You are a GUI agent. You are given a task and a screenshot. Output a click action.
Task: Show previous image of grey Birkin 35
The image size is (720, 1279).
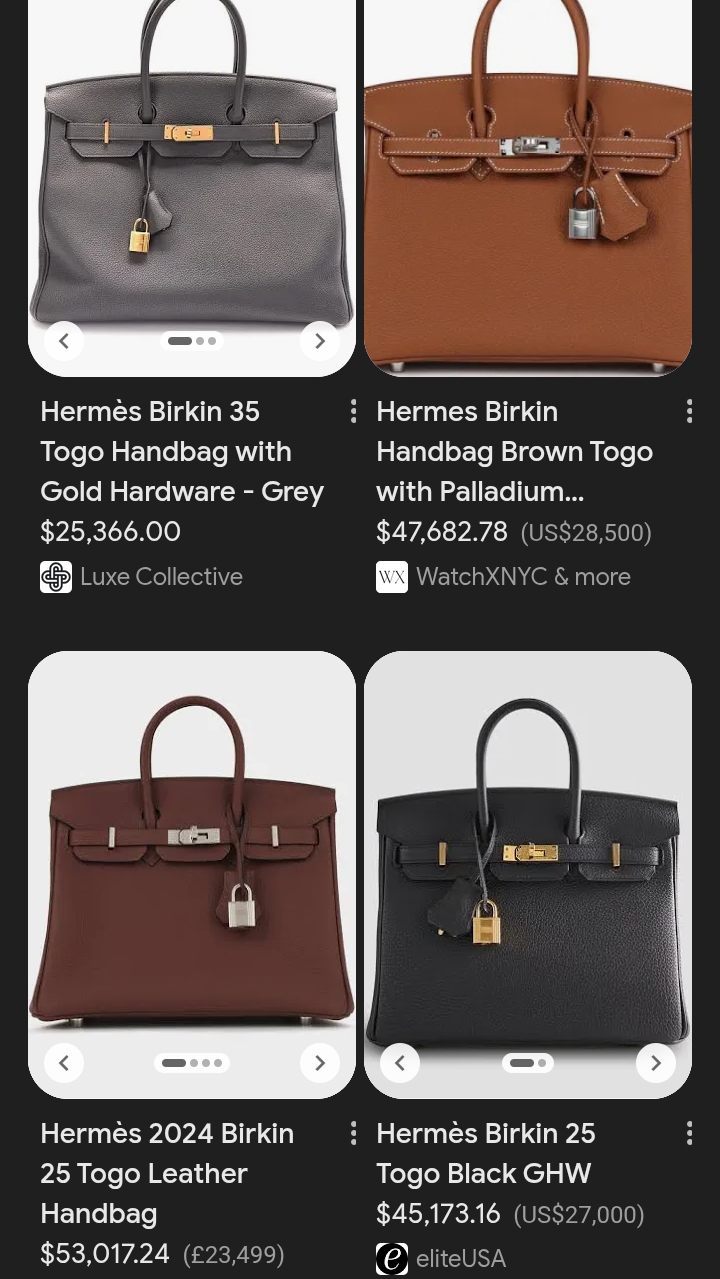pos(64,341)
